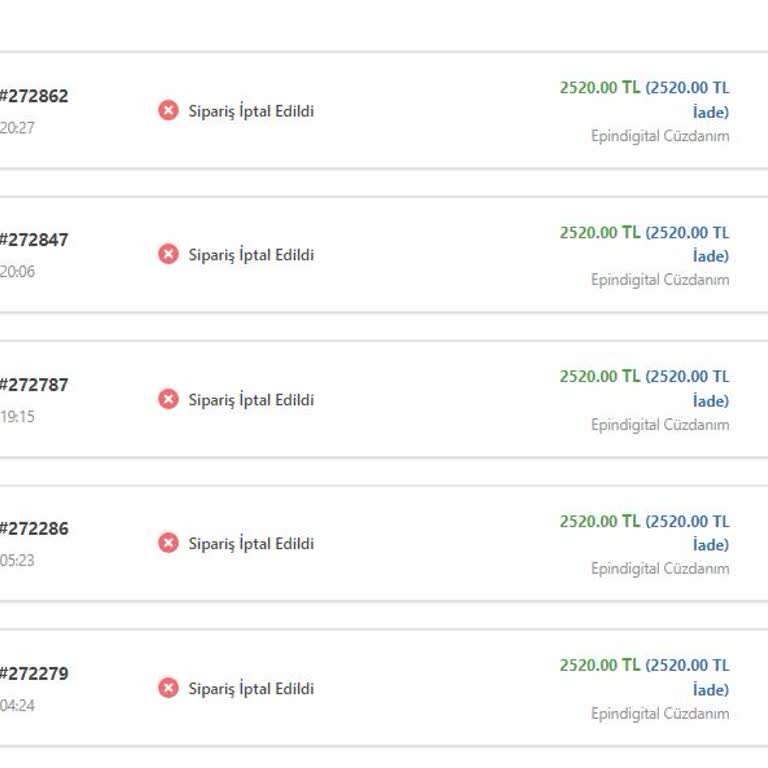Screen dimensions: 768x768
Task: Click red cancelled icon for order #272286
Action: click(x=168, y=543)
